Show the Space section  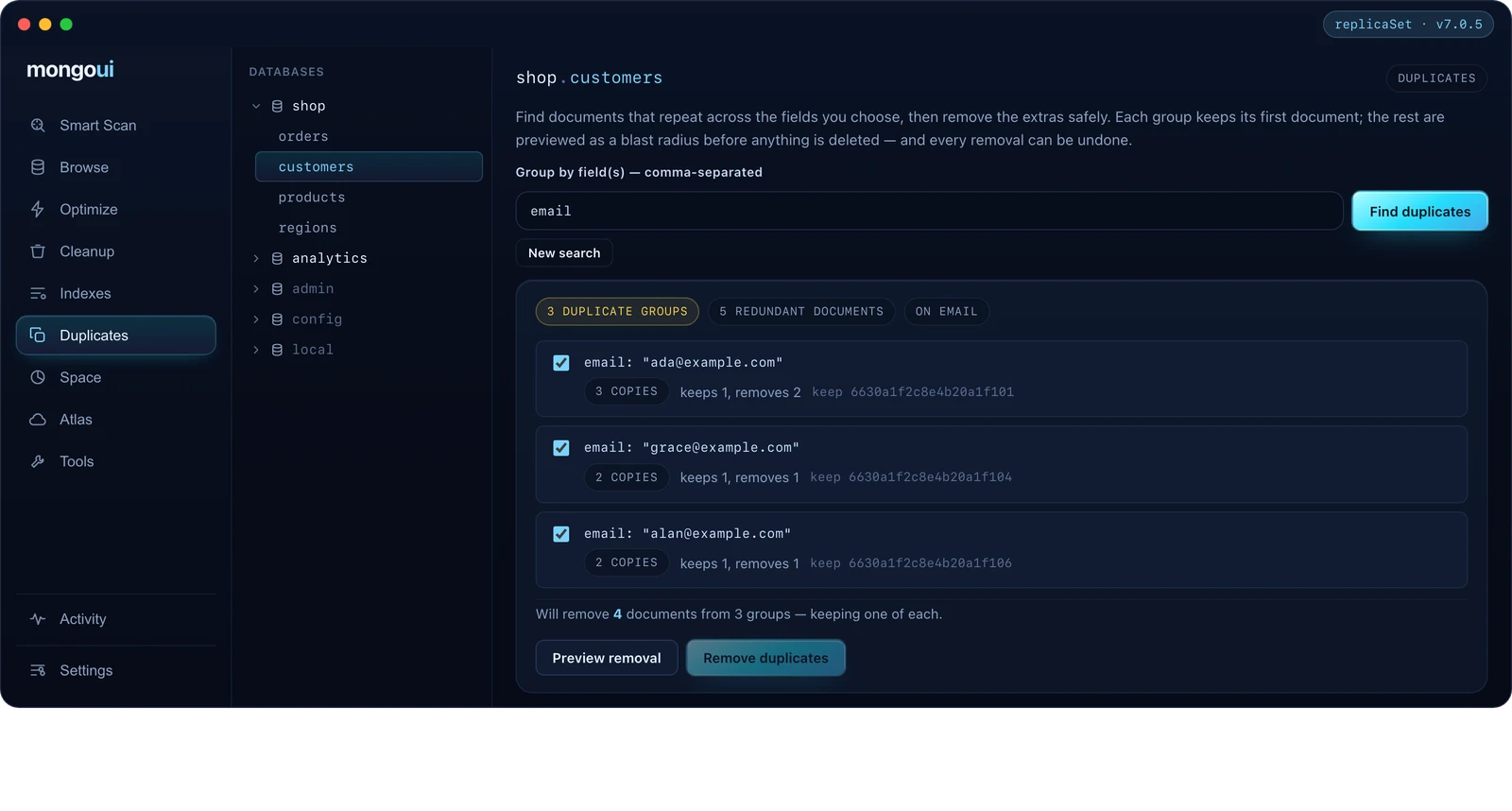pyautogui.click(x=115, y=377)
